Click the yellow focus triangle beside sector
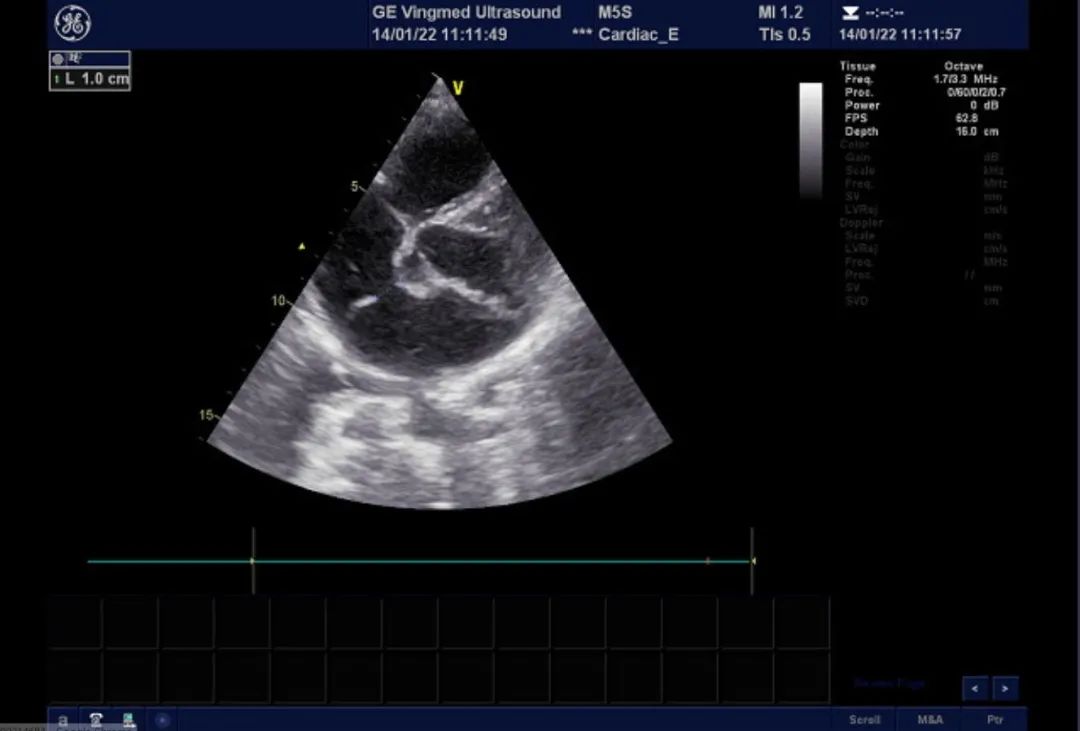 tap(303, 245)
